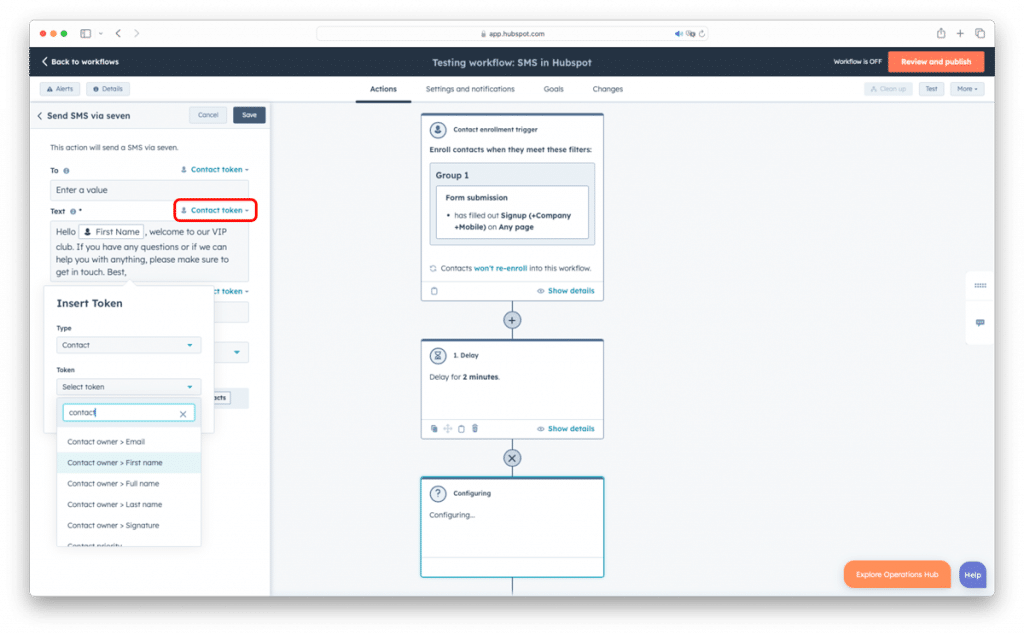1024x635 pixels.
Task: Open the circled Contact token dropdown for Text
Action: (215, 210)
